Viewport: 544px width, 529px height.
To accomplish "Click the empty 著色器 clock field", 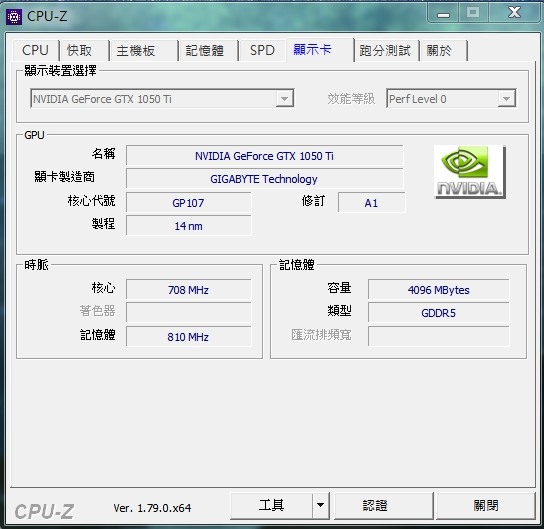I will point(188,313).
